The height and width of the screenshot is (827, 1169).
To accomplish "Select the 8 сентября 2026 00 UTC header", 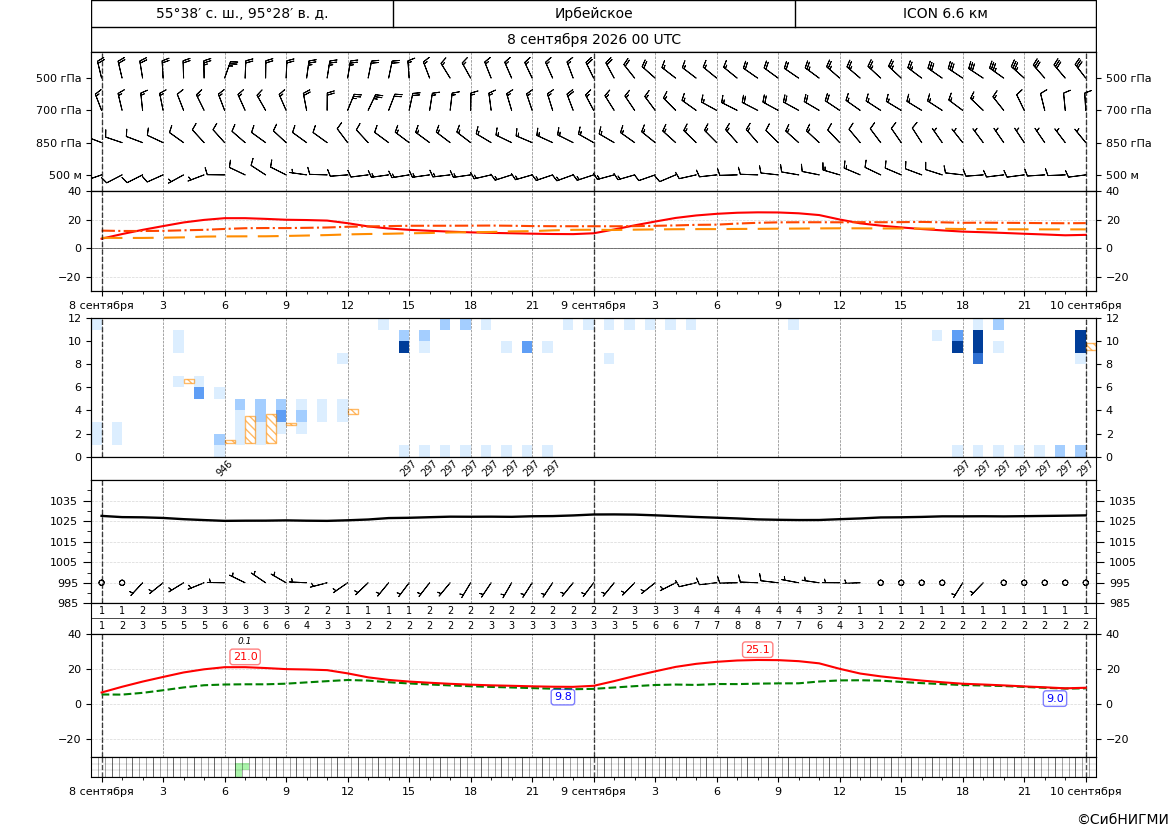I will [x=593, y=40].
